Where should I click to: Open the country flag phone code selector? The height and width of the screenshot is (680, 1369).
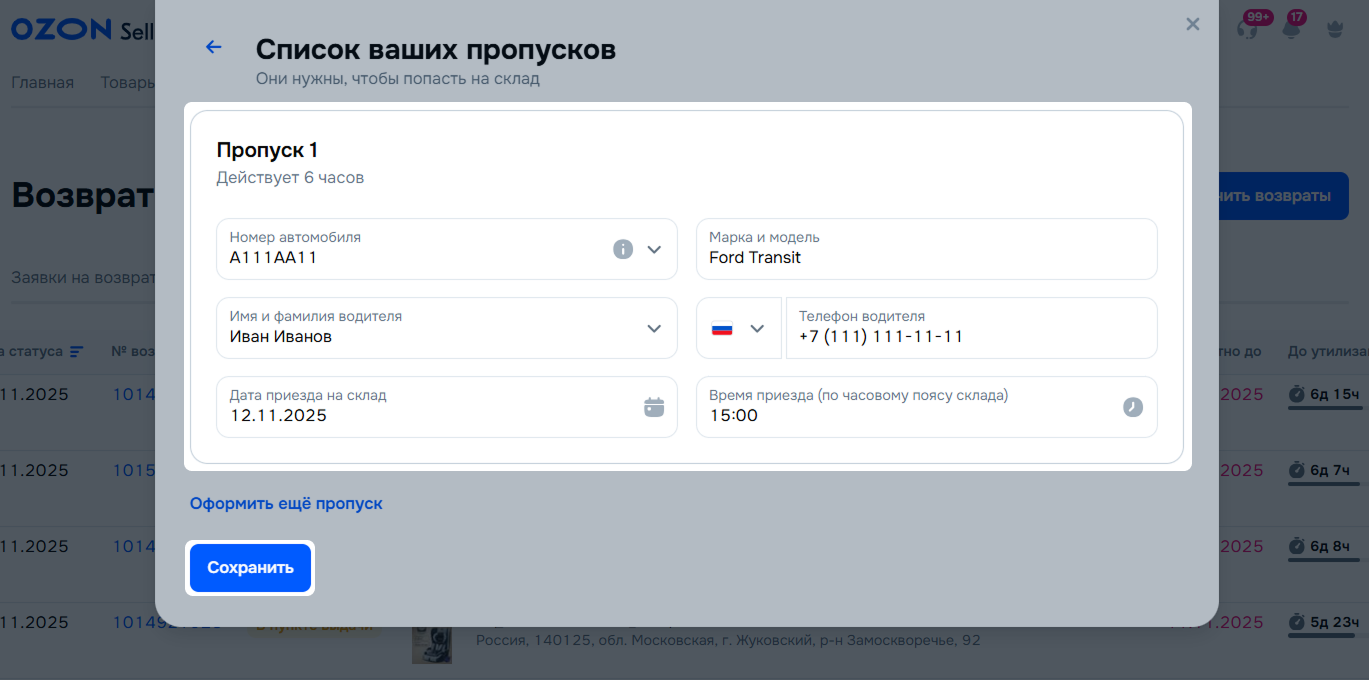pyautogui.click(x=738, y=328)
